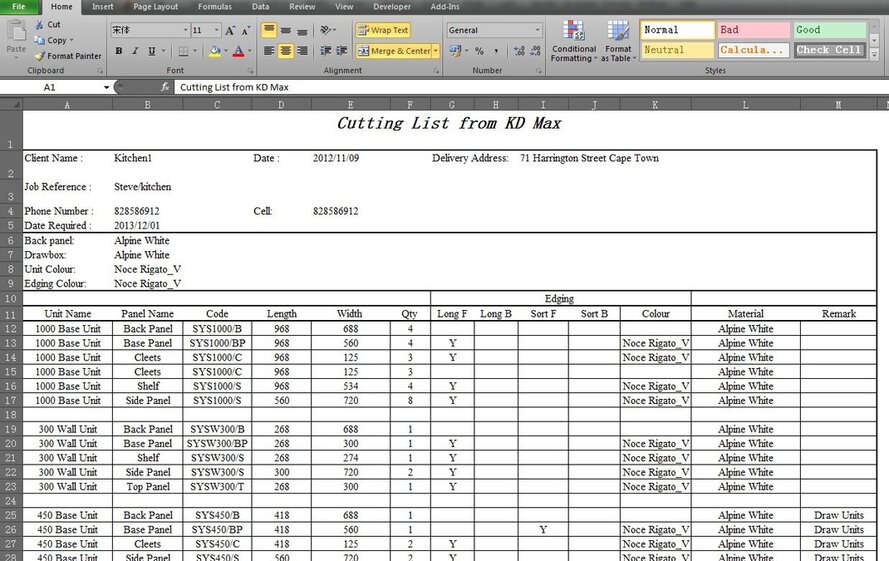
Task: Cut the selection with scissors icon
Action: pos(39,24)
